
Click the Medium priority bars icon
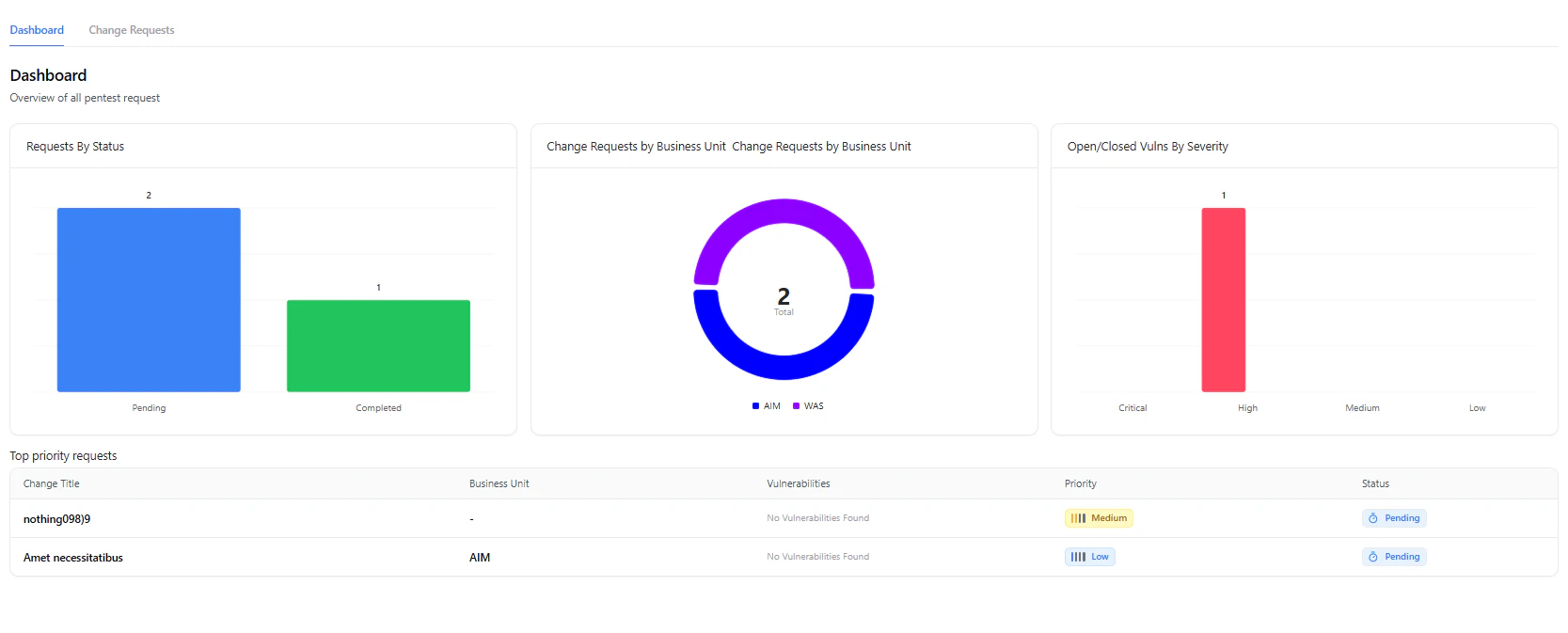[x=1078, y=518]
